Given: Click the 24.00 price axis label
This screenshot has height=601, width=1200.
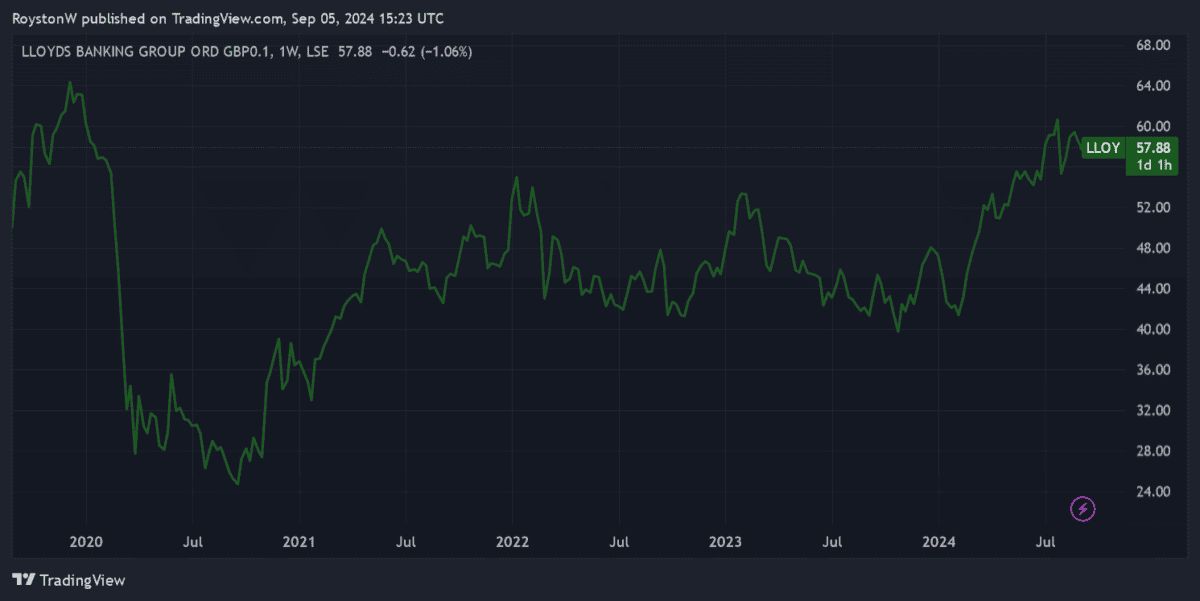Looking at the screenshot, I should coord(1152,491).
